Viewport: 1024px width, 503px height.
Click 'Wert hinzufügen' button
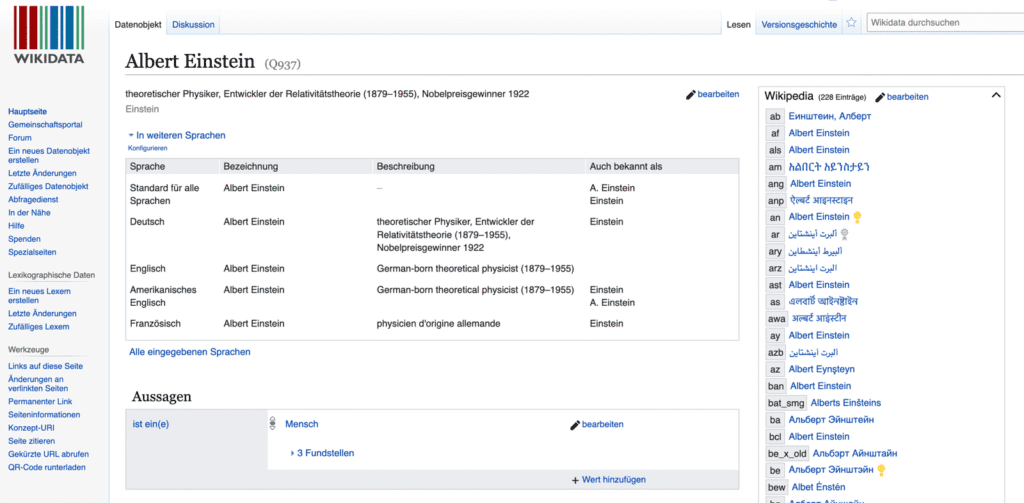pos(609,479)
